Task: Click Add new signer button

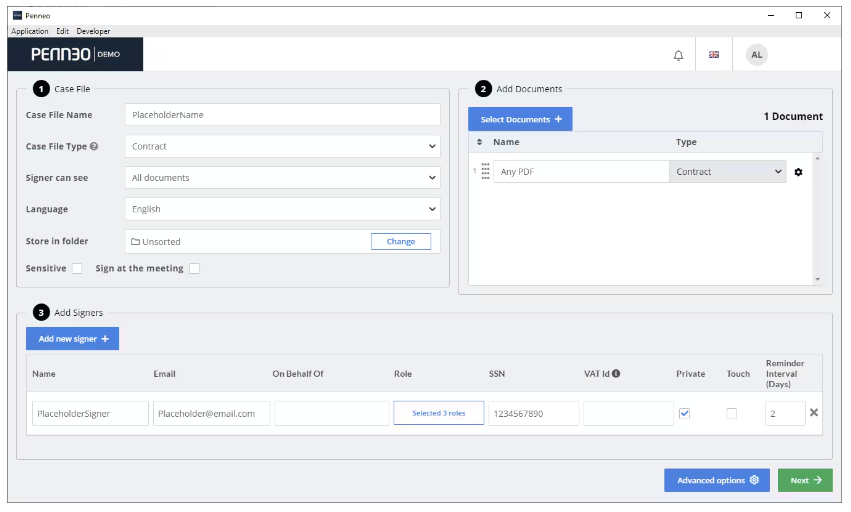Action: click(72, 339)
